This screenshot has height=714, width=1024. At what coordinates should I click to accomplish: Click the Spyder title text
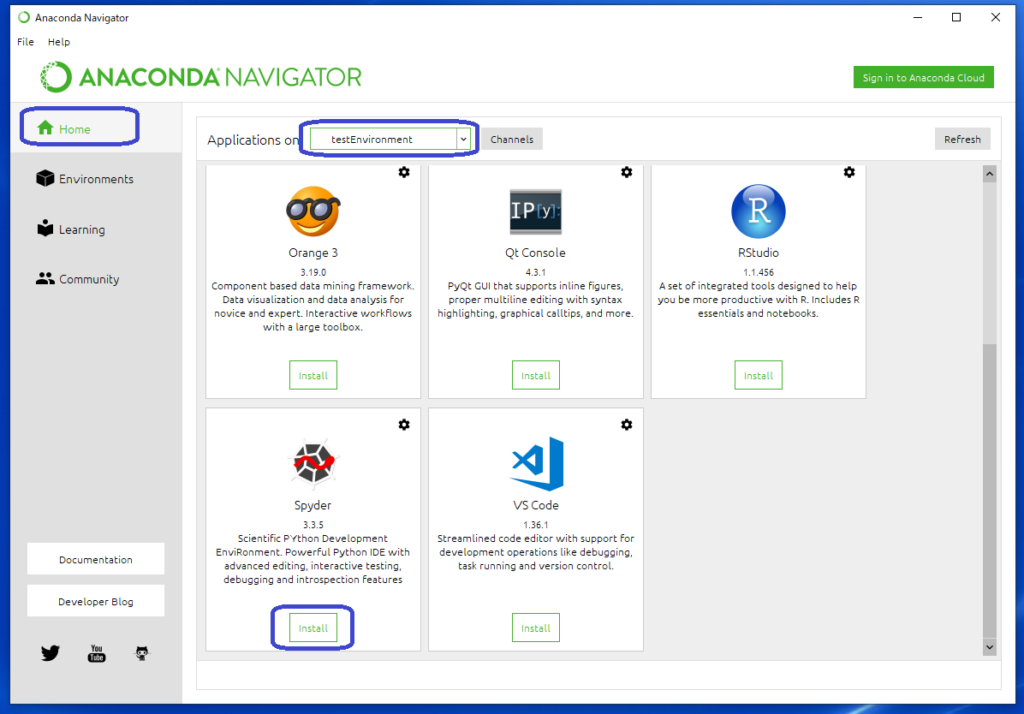pyautogui.click(x=313, y=505)
